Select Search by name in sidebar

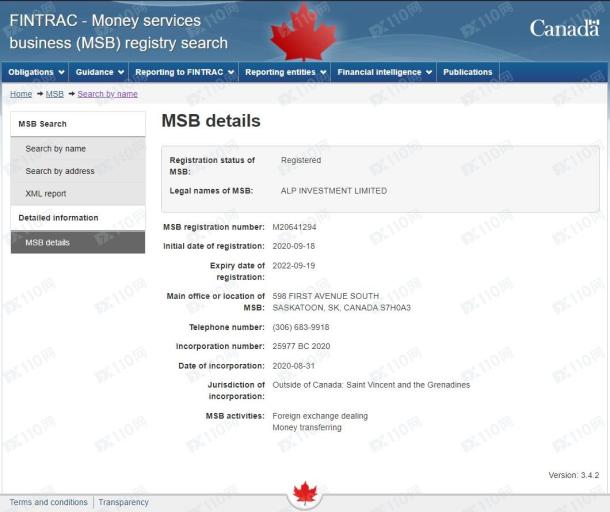55,149
